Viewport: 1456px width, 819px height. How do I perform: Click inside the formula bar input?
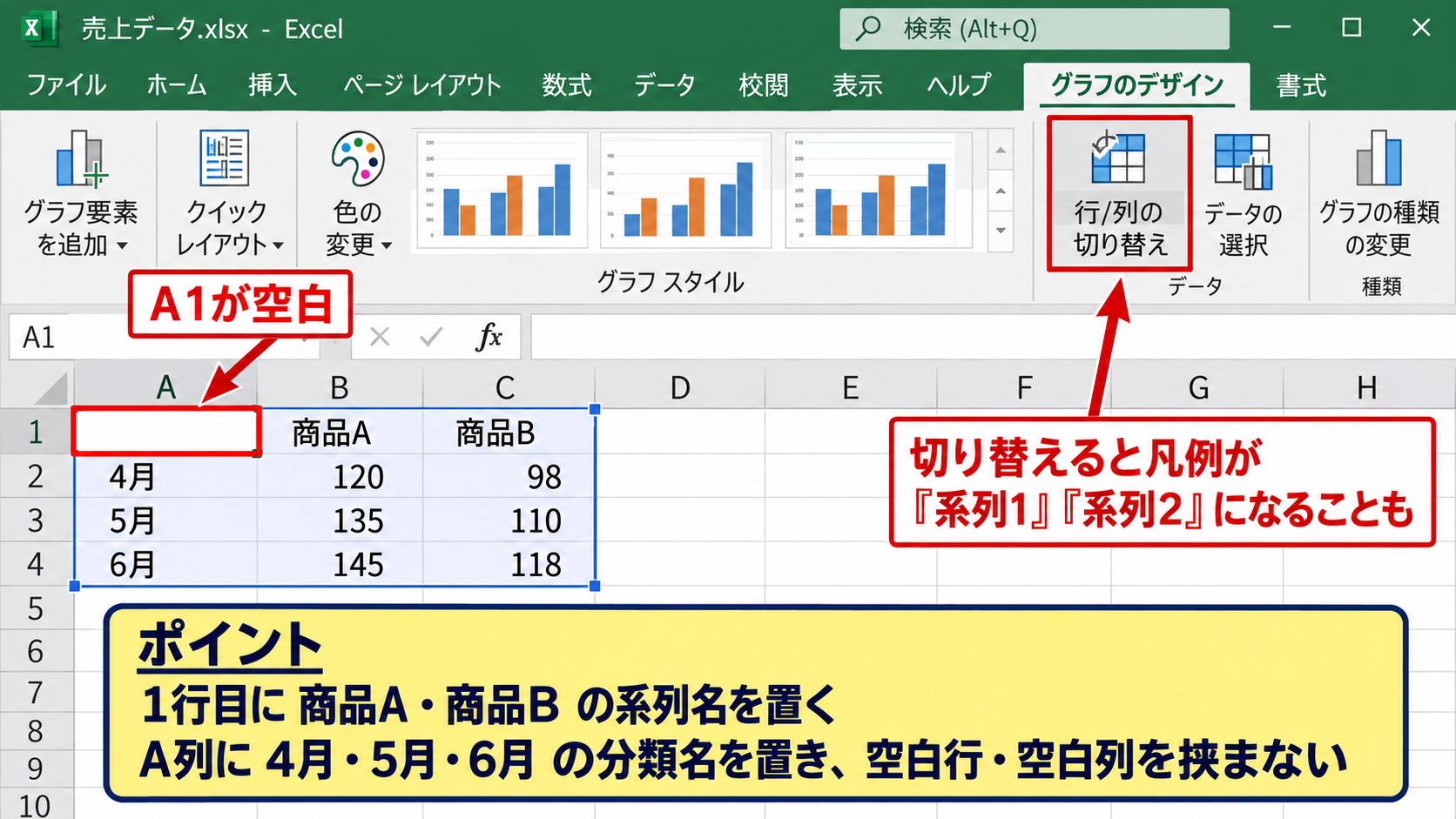click(993, 337)
